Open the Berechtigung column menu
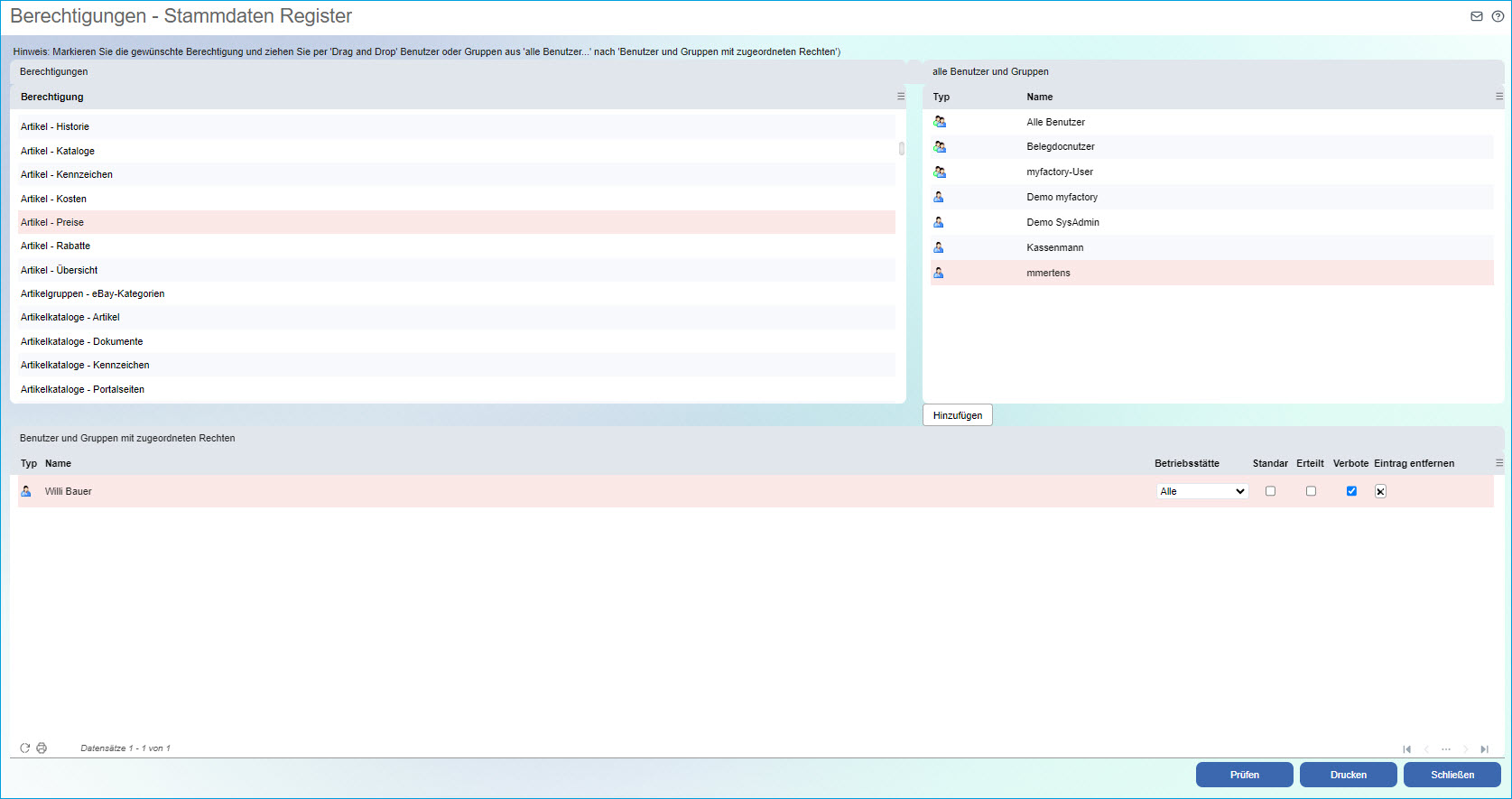1512x799 pixels. 900,97
